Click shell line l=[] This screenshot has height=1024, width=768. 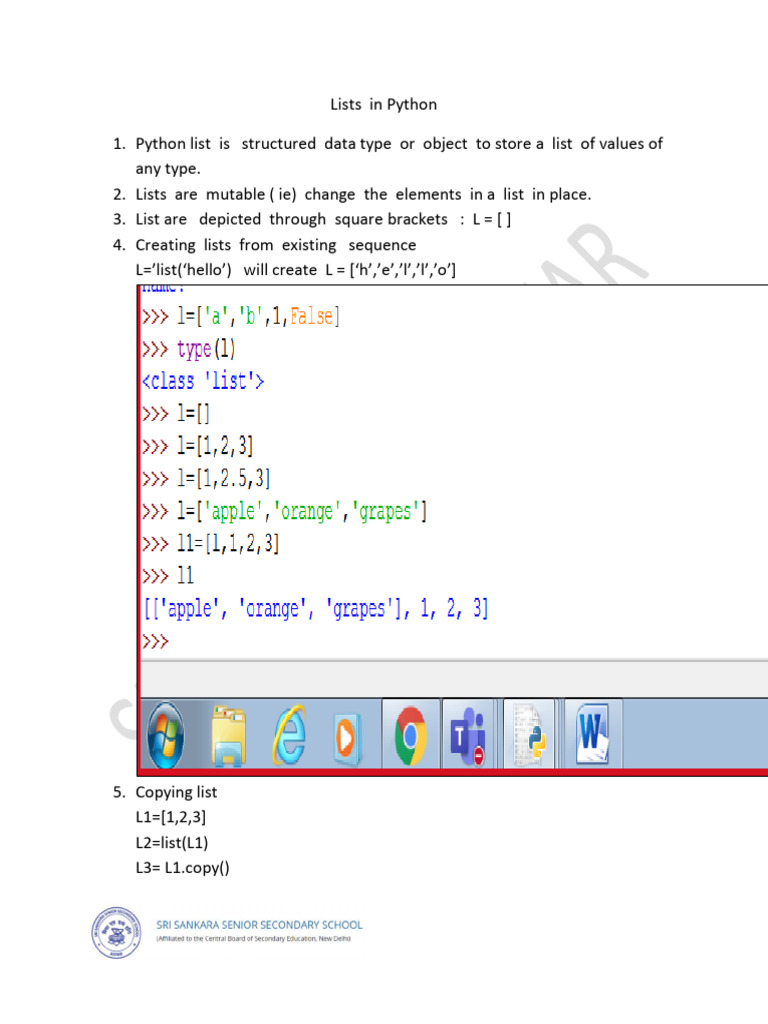(176, 413)
